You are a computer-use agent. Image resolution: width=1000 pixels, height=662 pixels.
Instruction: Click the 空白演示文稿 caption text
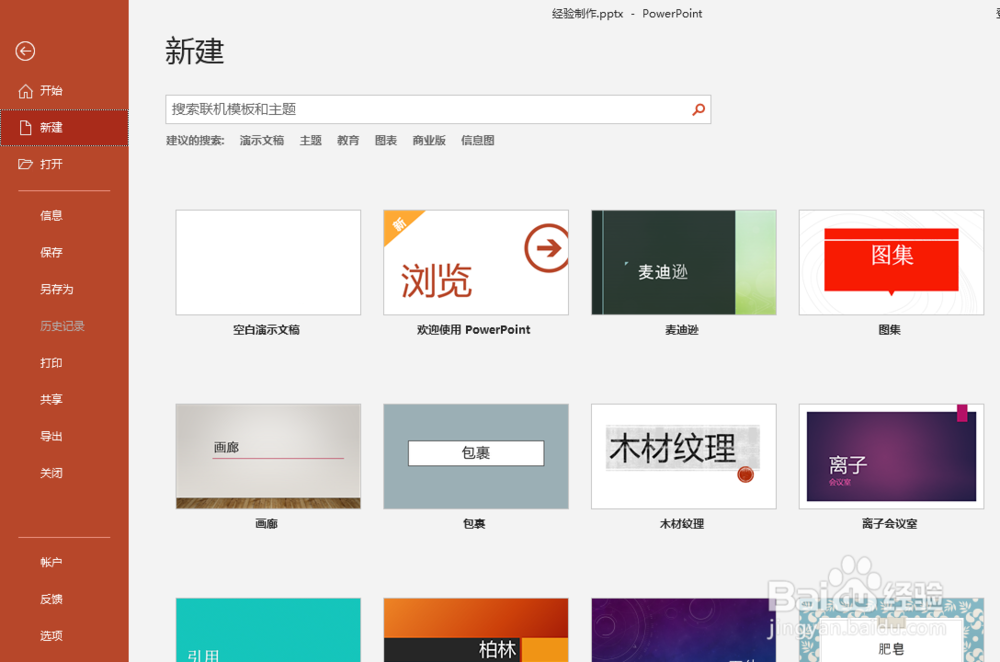pyautogui.click(x=266, y=330)
